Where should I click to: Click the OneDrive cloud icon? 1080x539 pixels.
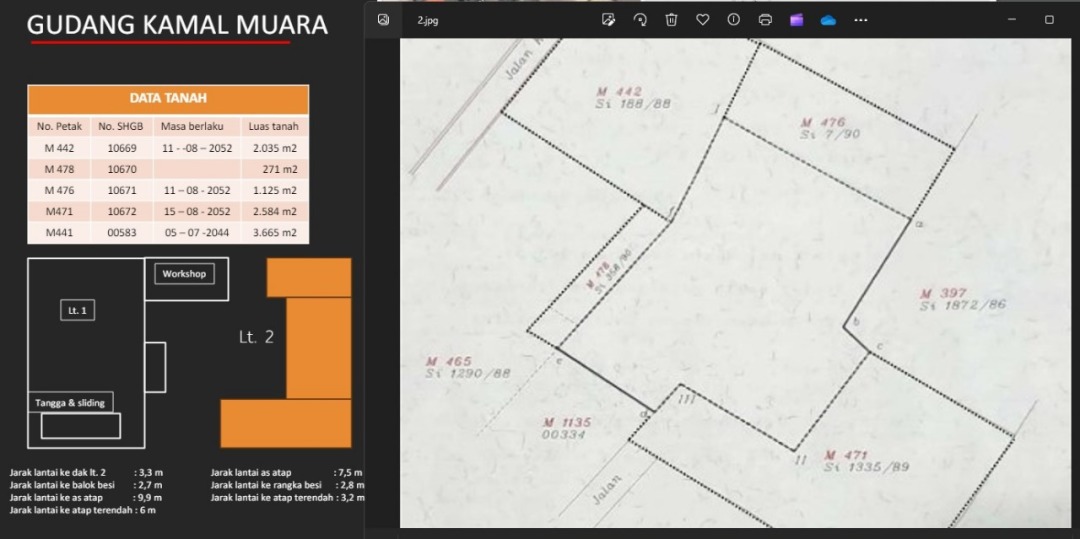coord(828,20)
